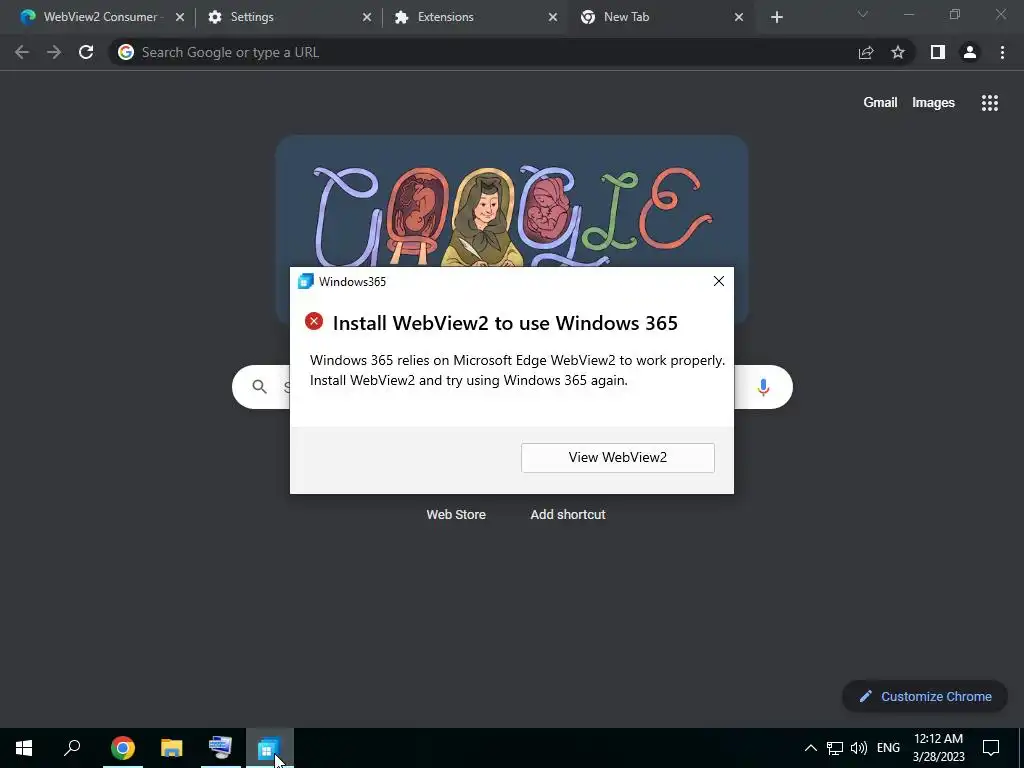Open volume control in system tray
1024x768 pixels.
coord(859,748)
